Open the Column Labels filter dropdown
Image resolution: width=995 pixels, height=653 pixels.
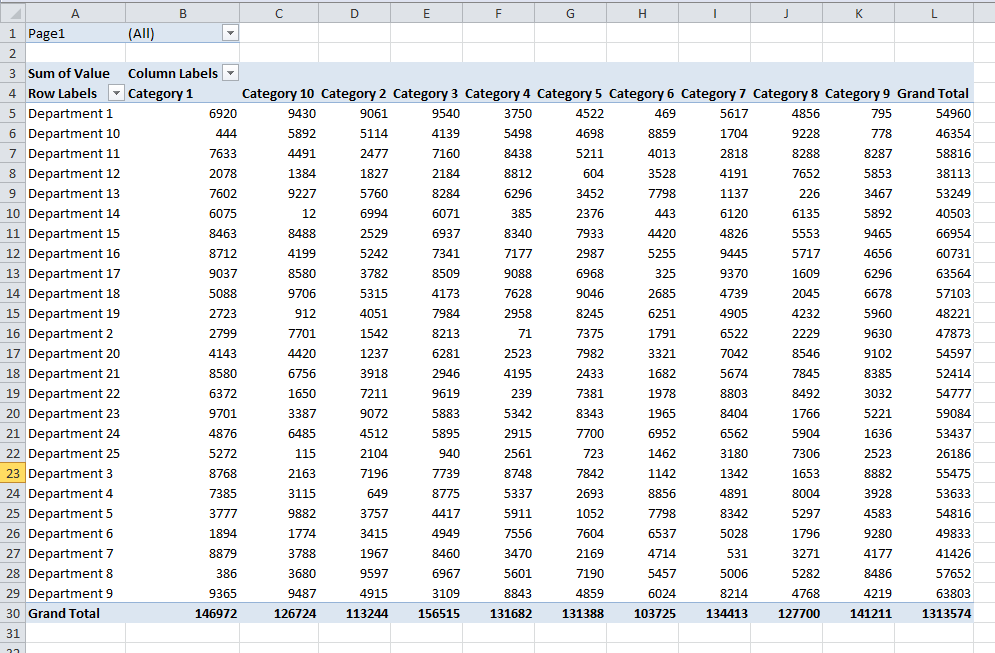tap(230, 73)
